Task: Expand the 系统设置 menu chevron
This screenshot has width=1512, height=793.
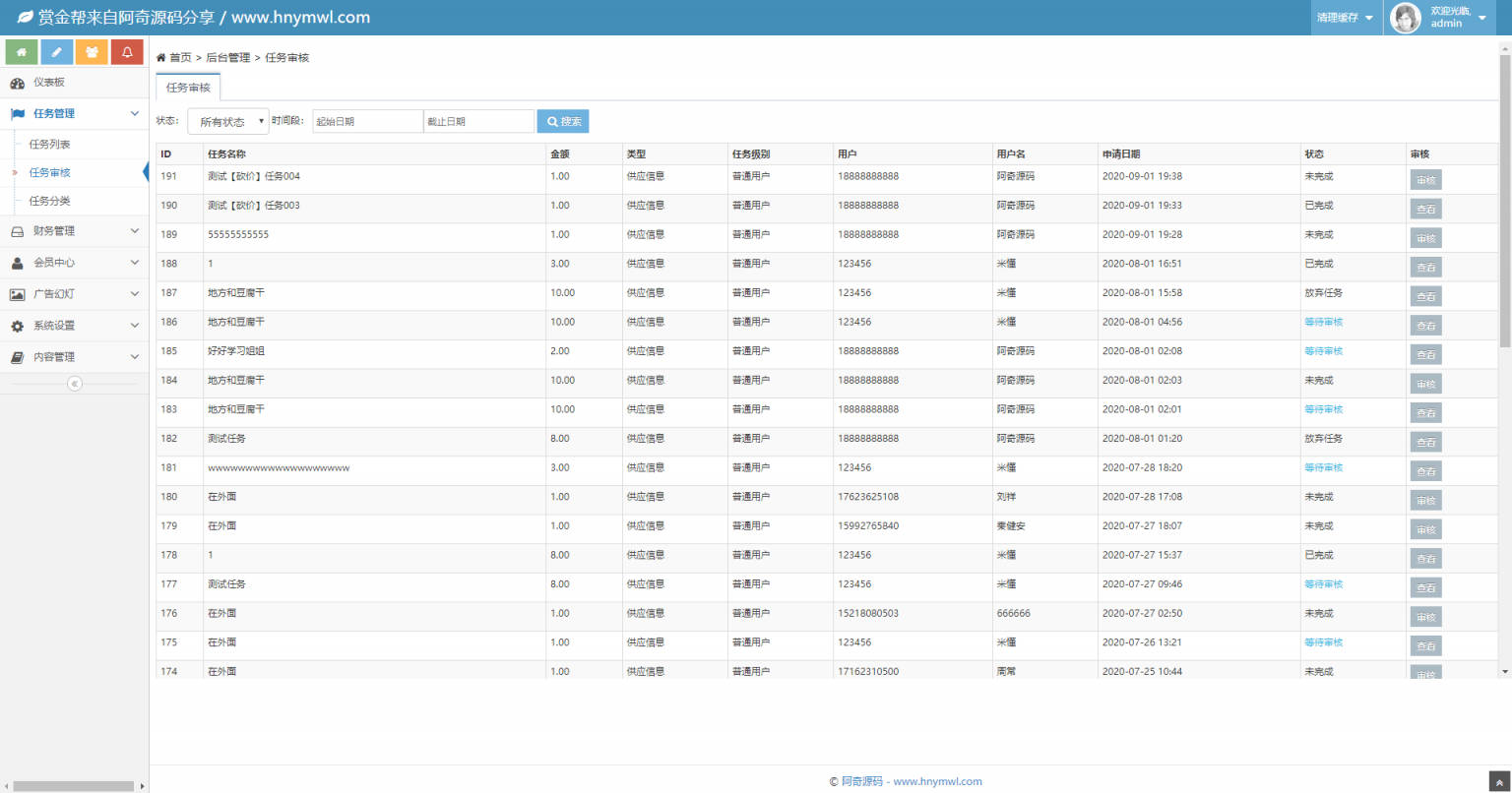Action: click(135, 326)
